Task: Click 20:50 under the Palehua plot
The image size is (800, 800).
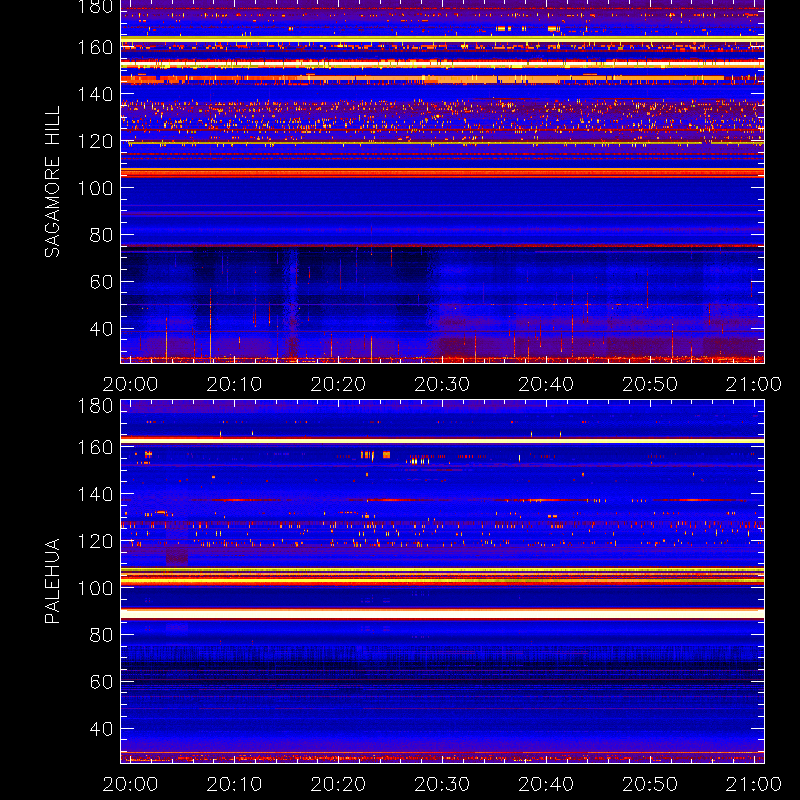Action: coord(650,784)
